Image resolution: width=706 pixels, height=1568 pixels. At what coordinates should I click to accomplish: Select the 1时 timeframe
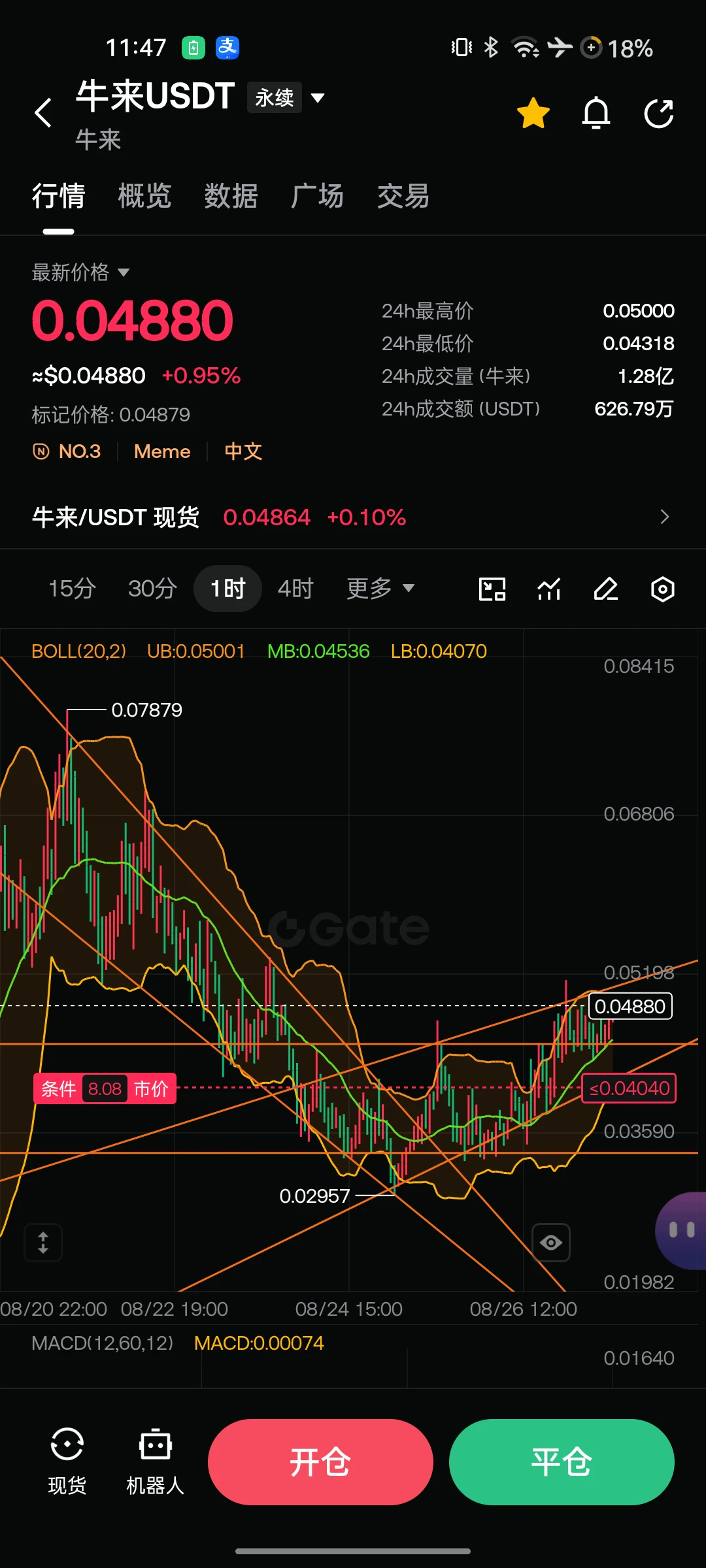pyautogui.click(x=227, y=589)
